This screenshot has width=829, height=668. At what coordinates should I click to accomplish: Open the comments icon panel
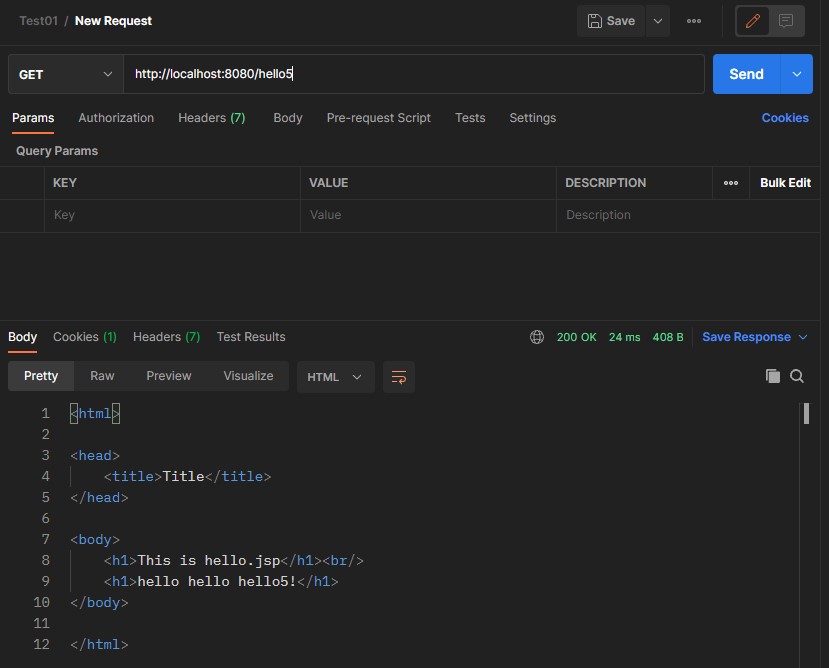[x=786, y=21]
